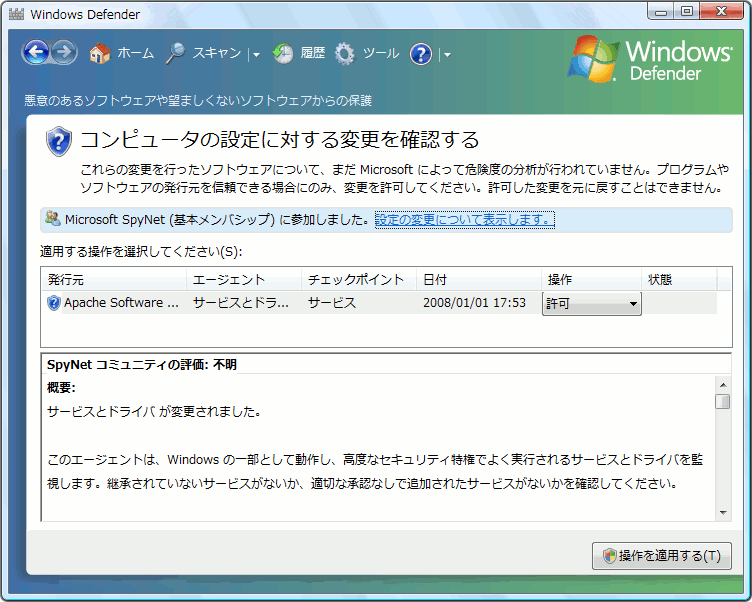
Task: Click the description scrollbar up arrow
Action: (723, 385)
